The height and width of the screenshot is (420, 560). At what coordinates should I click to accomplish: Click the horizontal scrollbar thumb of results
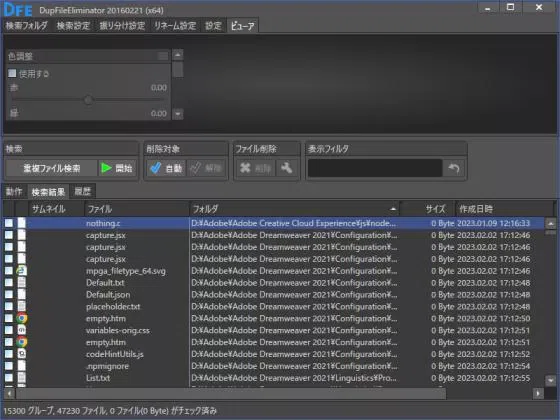(x=231, y=394)
